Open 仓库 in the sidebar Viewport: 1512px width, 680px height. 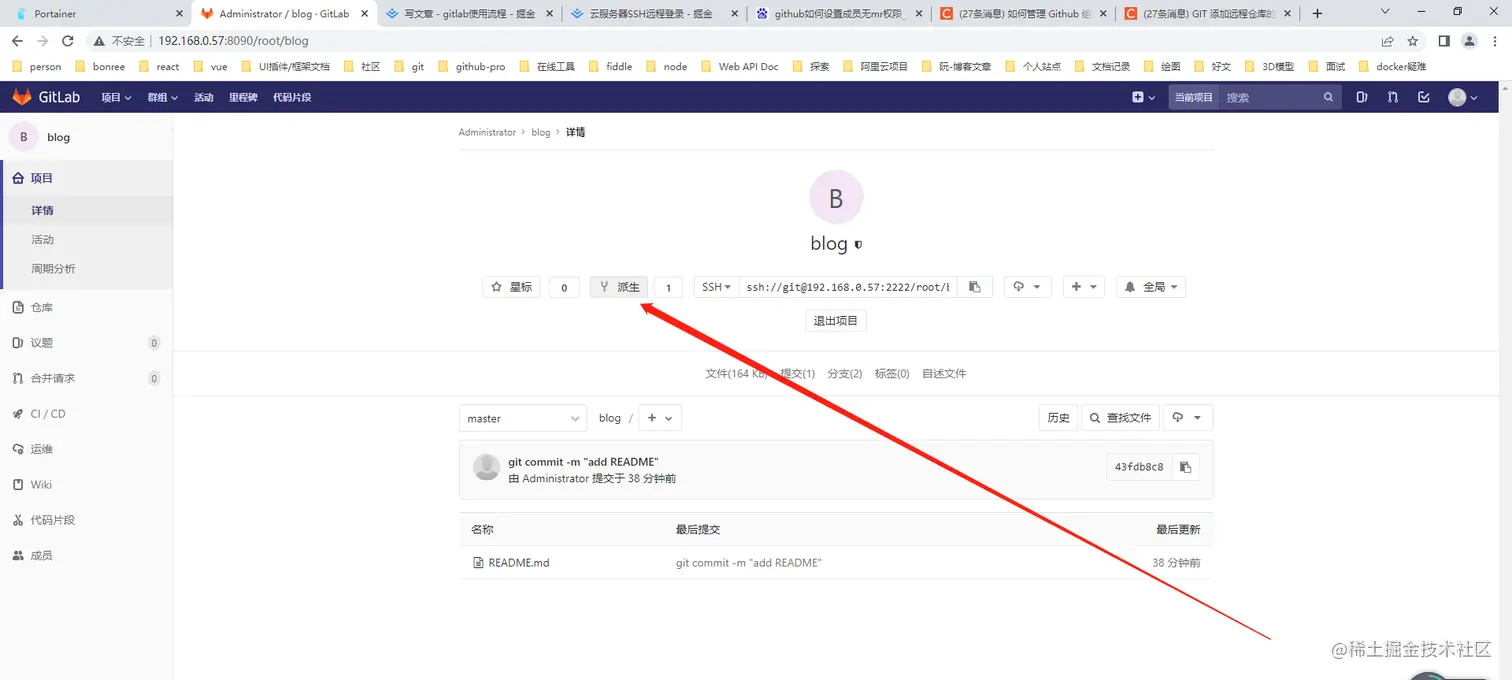pos(86,308)
